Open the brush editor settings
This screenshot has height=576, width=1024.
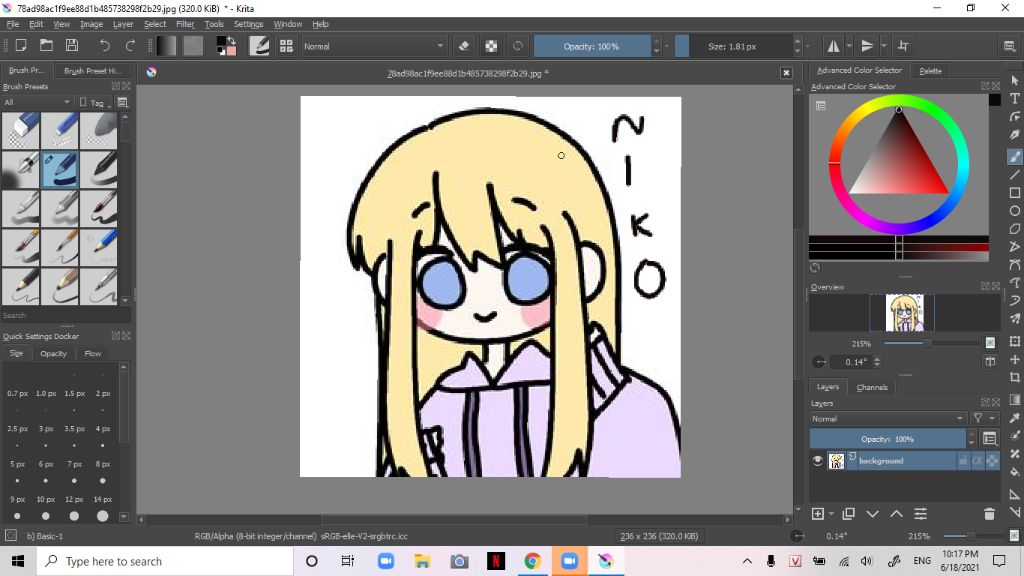point(259,46)
